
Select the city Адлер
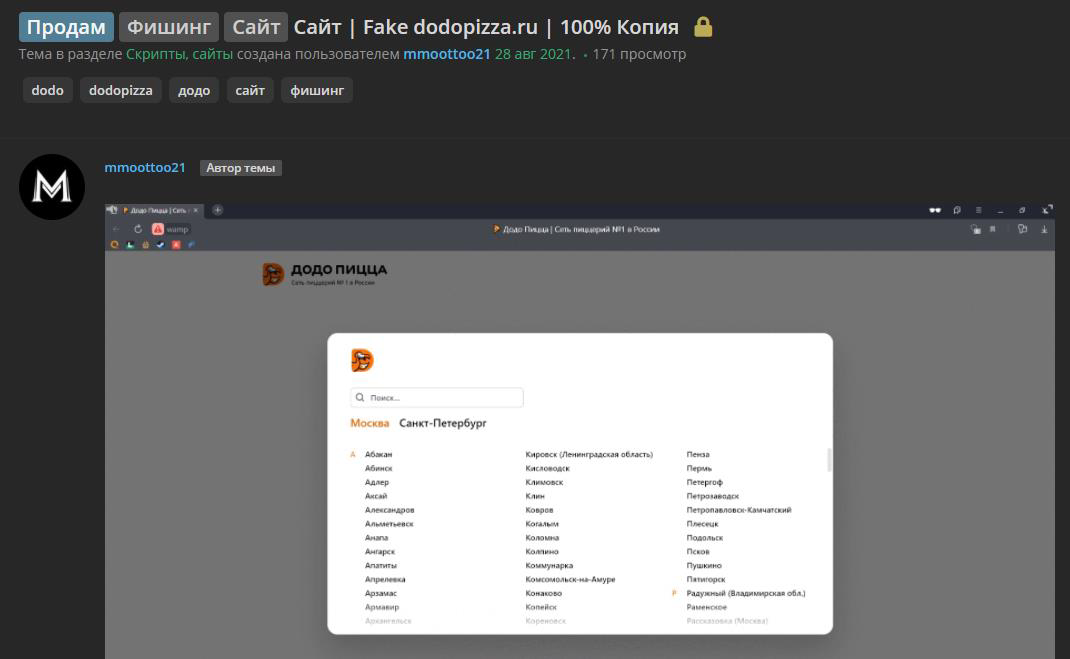(x=377, y=482)
